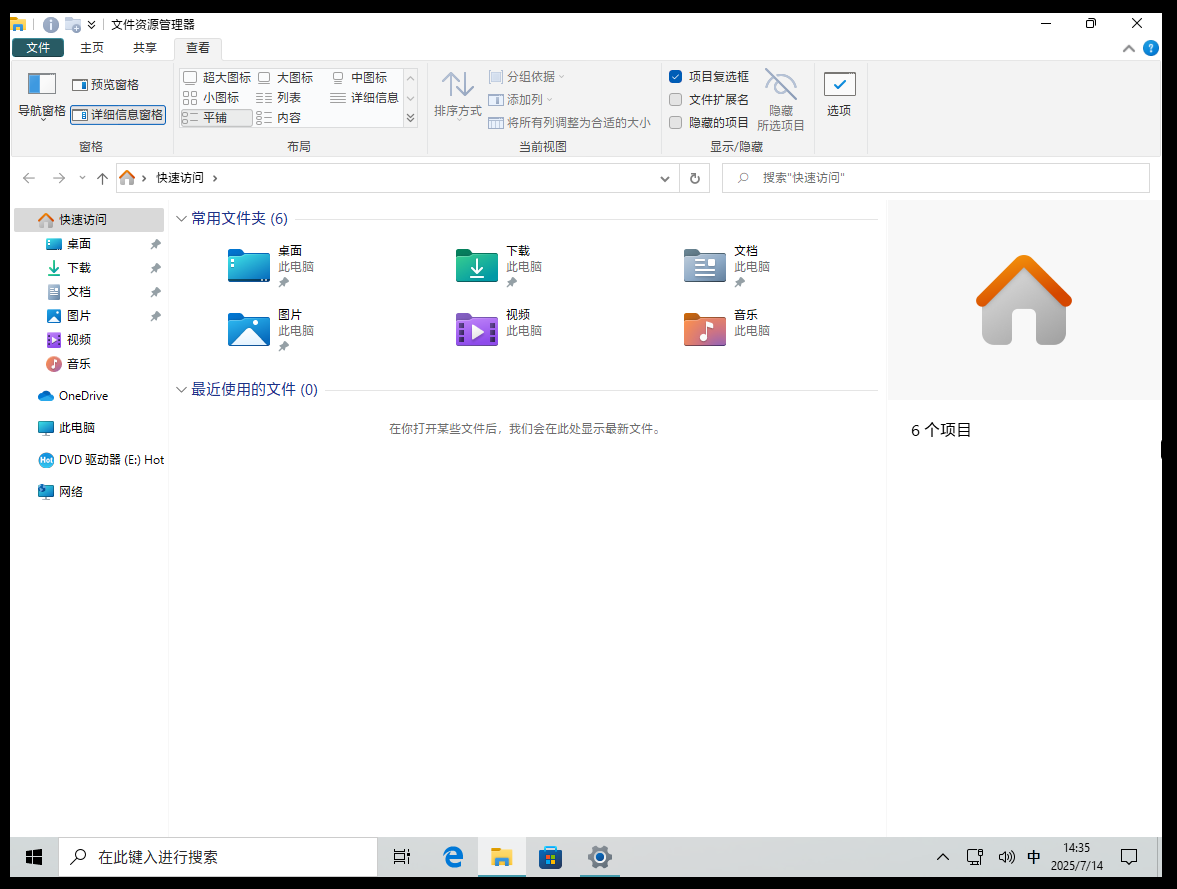Click the 隐藏所选项目 hide selected items icon

(780, 86)
